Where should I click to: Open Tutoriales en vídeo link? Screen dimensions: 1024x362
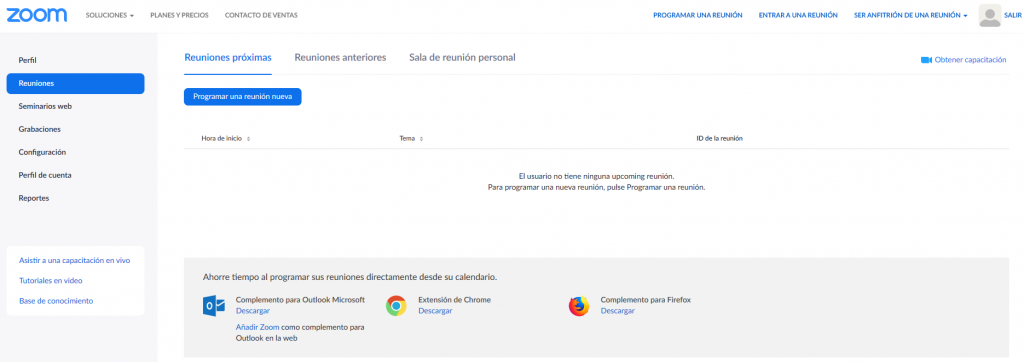pos(51,281)
